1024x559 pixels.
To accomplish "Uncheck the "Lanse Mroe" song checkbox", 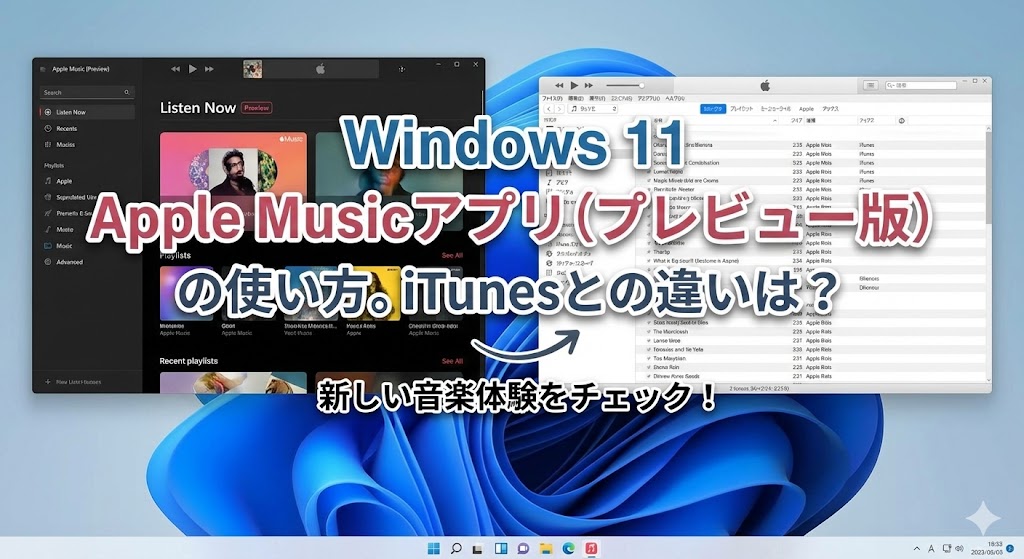I will click(x=648, y=341).
